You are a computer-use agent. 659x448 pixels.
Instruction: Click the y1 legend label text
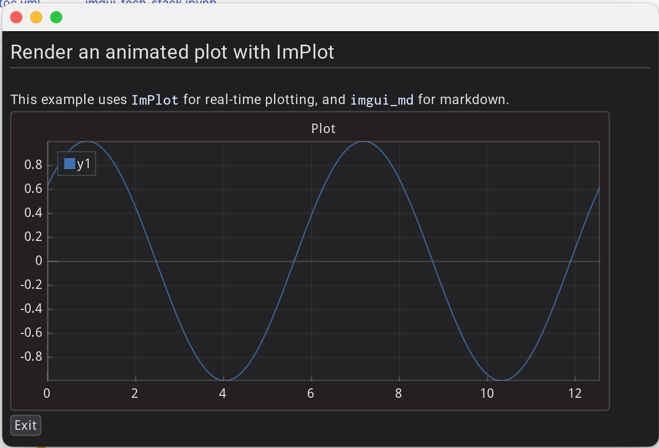tap(84, 163)
